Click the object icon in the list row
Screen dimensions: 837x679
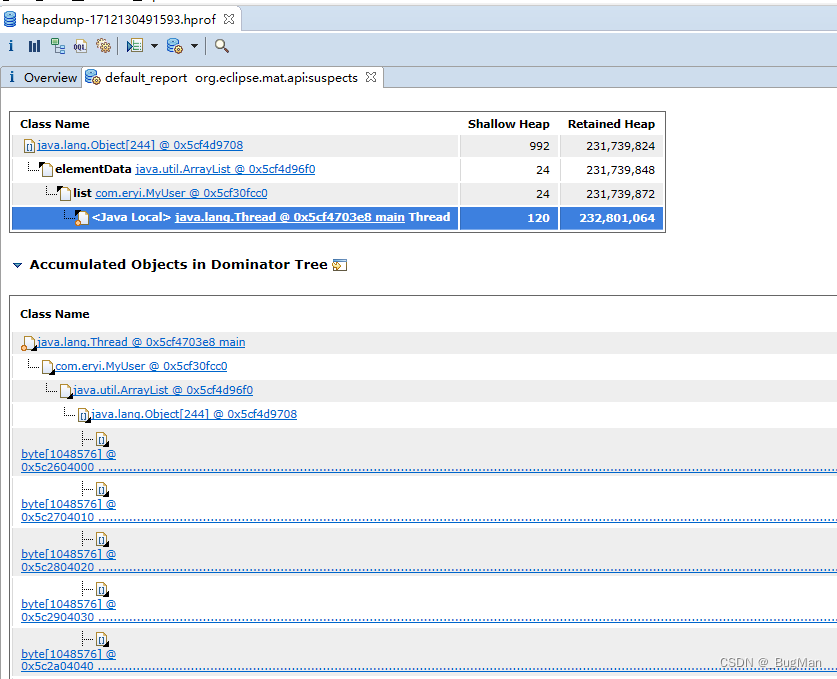pos(65,193)
